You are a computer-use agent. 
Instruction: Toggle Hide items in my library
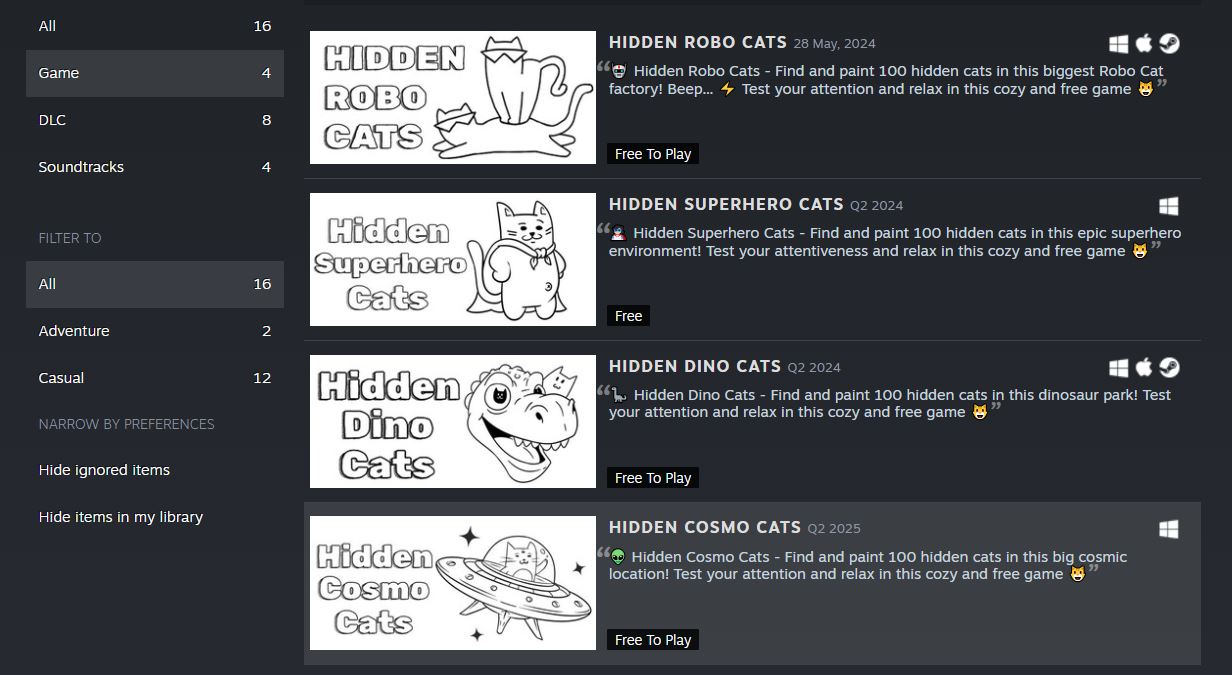click(121, 517)
